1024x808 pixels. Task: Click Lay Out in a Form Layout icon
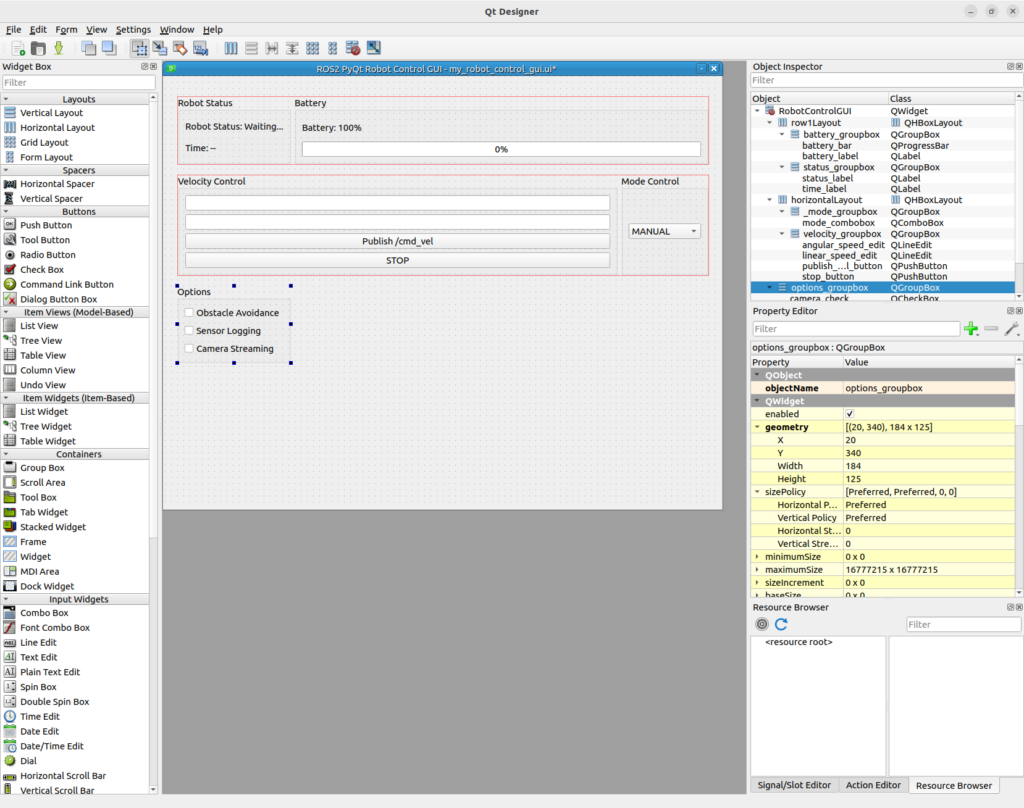click(333, 48)
